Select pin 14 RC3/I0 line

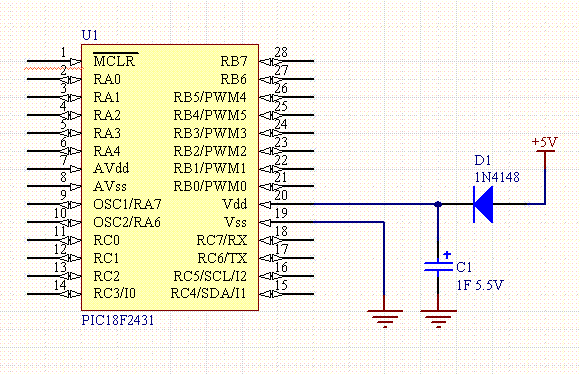[x=54, y=294]
